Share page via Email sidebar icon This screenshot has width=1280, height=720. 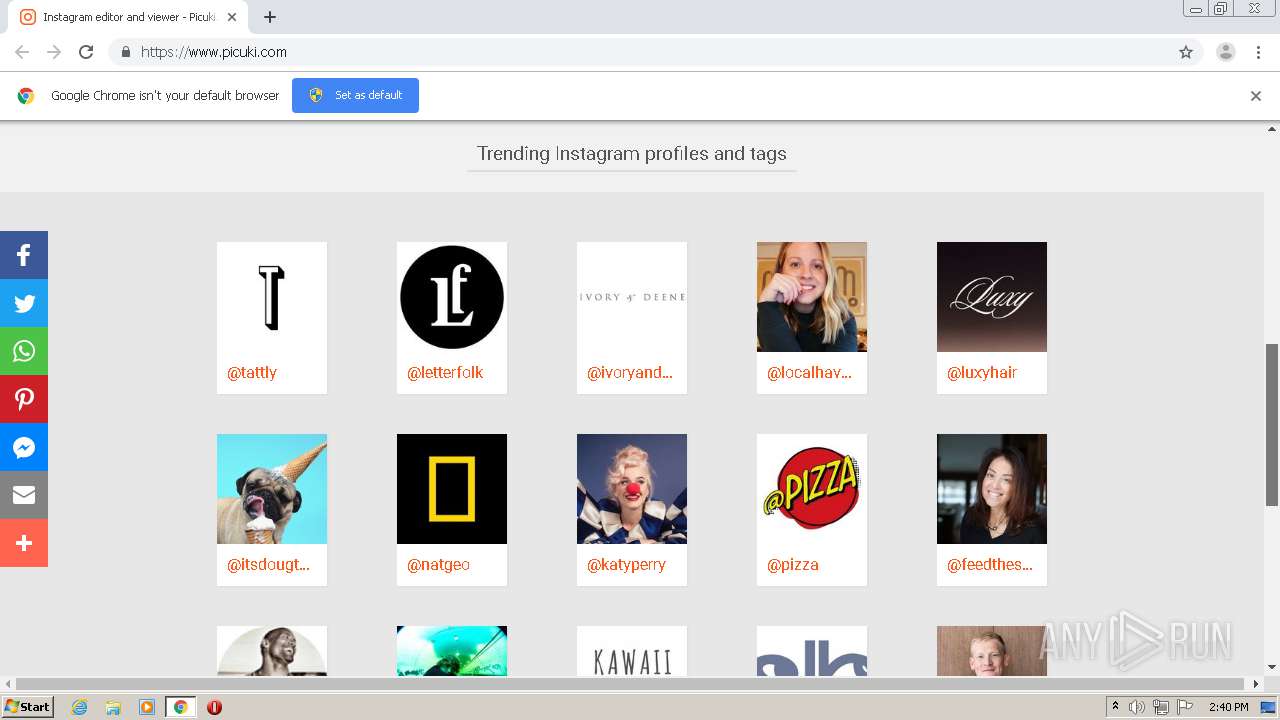click(x=24, y=495)
